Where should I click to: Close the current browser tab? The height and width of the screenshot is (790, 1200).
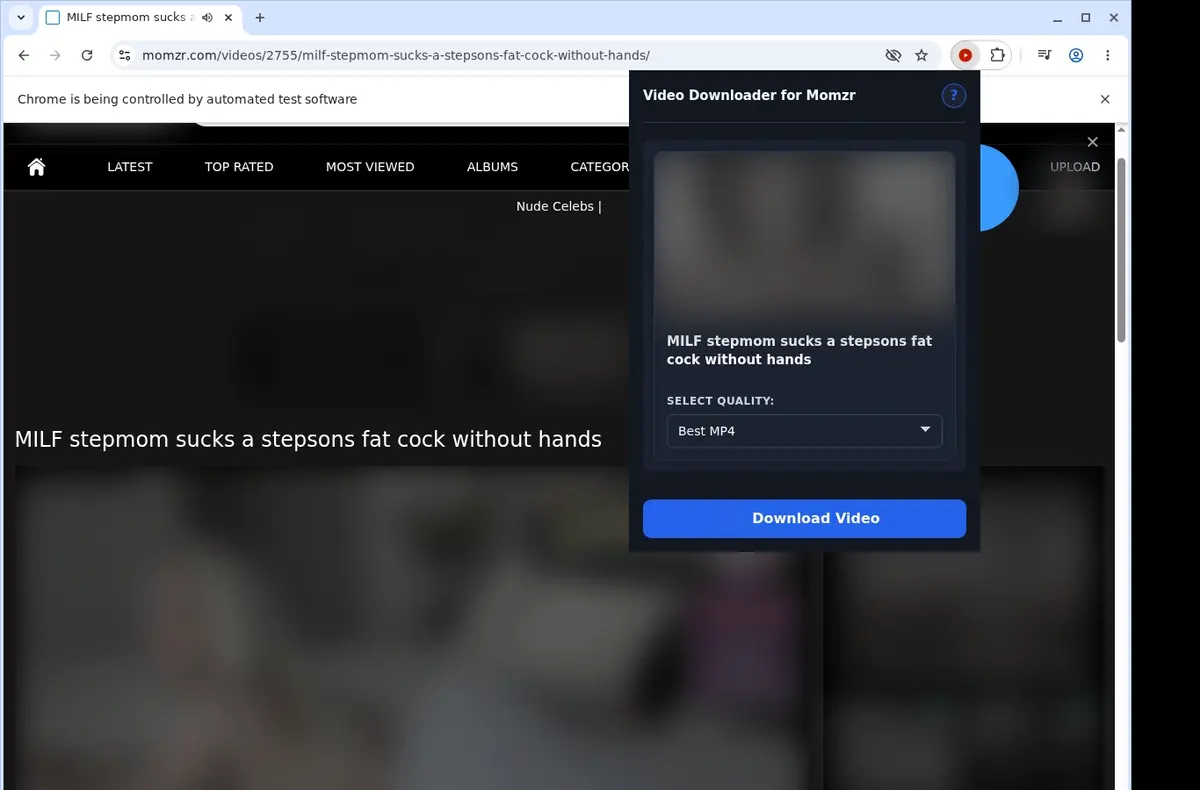tap(228, 18)
